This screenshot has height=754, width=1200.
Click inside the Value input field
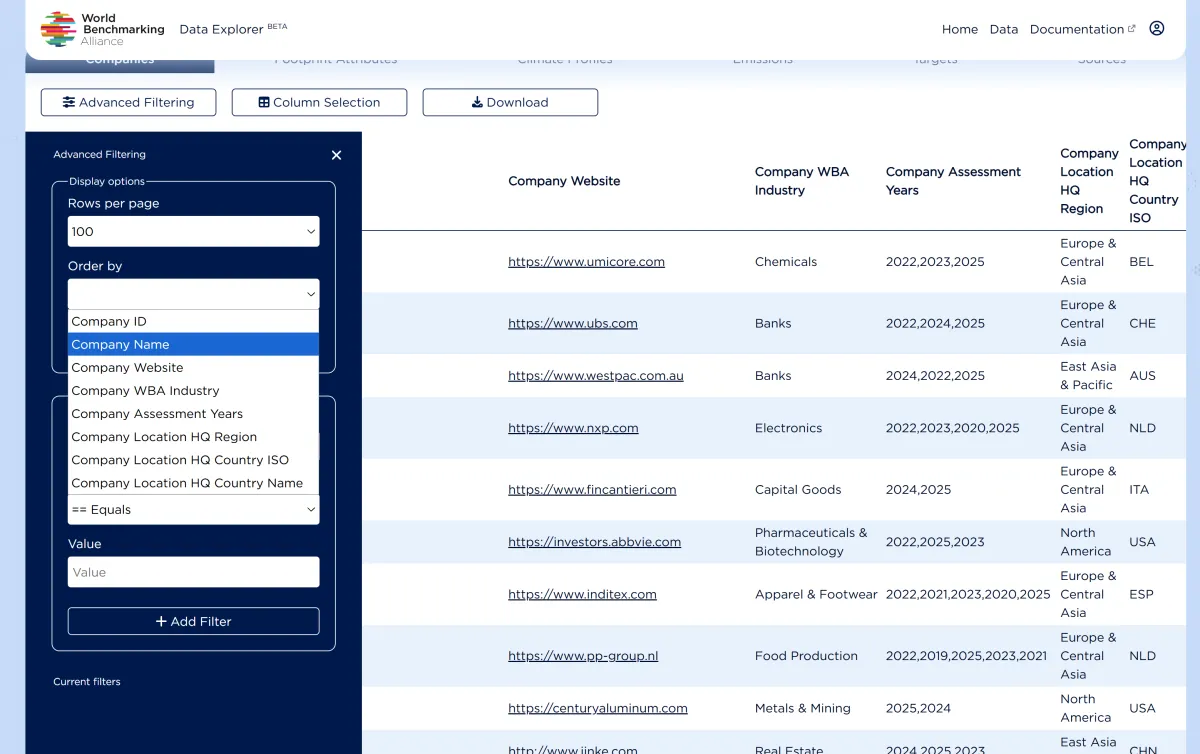[x=193, y=572]
